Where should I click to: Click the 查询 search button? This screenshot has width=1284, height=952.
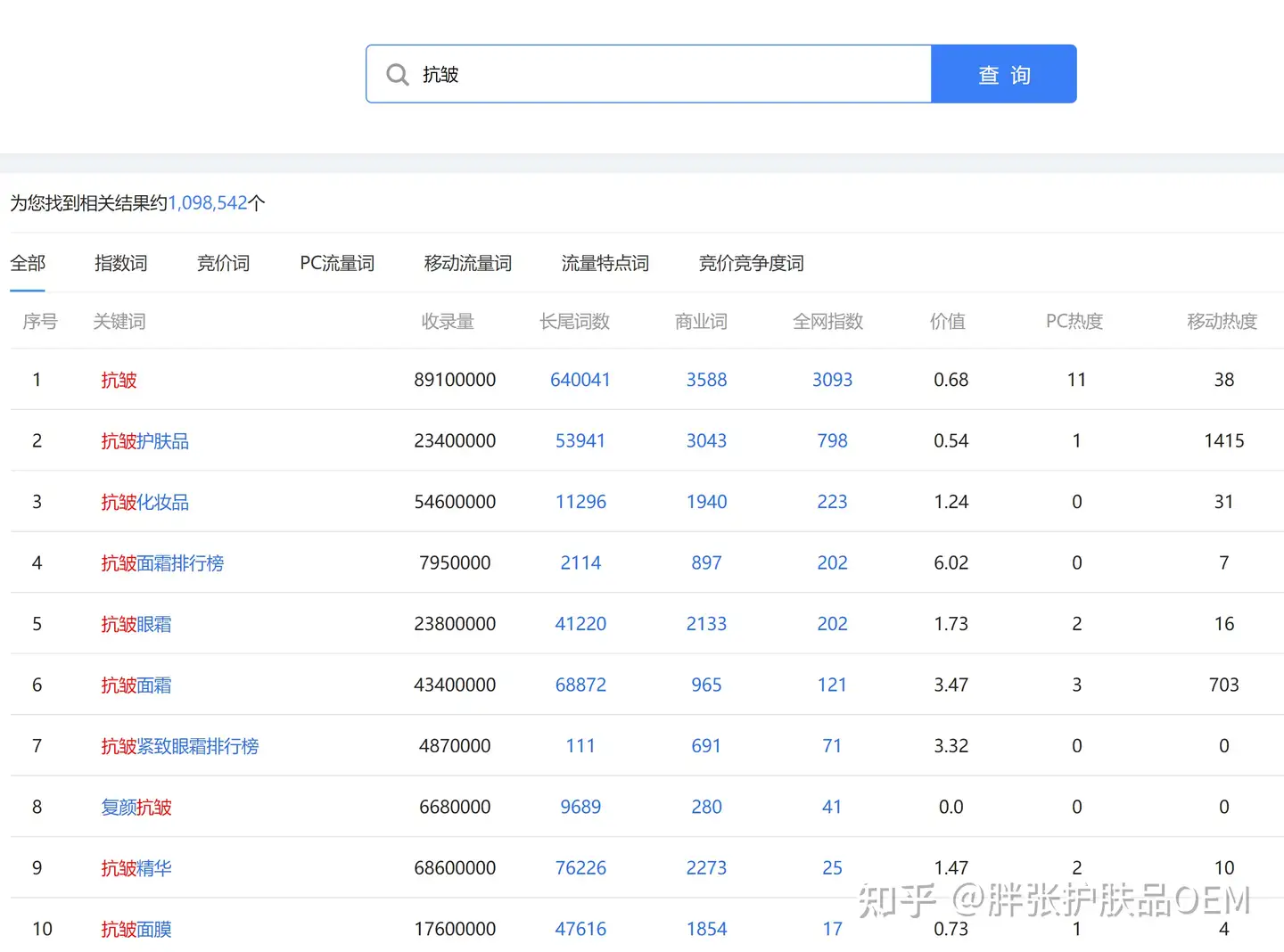coord(1004,74)
